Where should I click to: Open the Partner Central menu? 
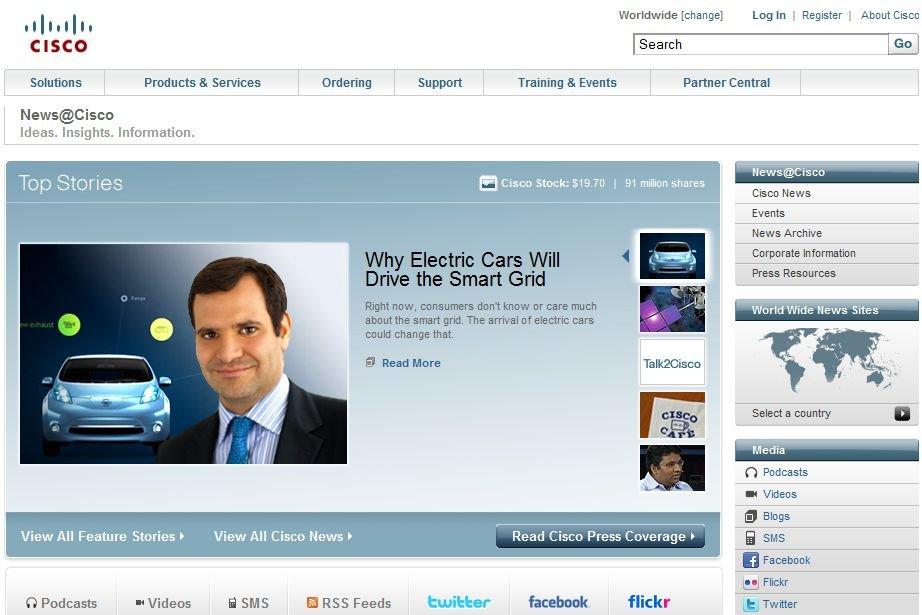pyautogui.click(x=726, y=83)
